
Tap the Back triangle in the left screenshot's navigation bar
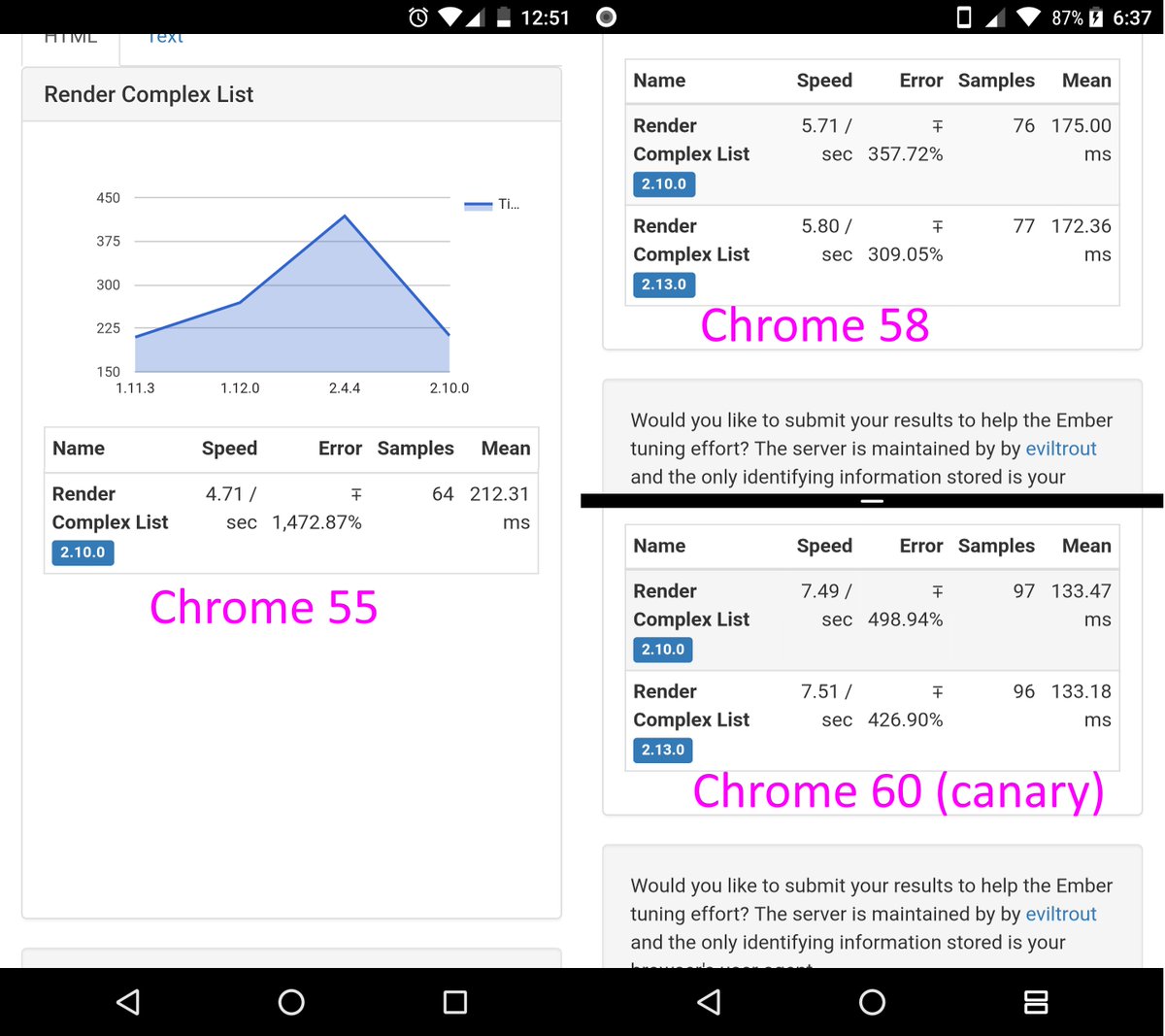(127, 1002)
